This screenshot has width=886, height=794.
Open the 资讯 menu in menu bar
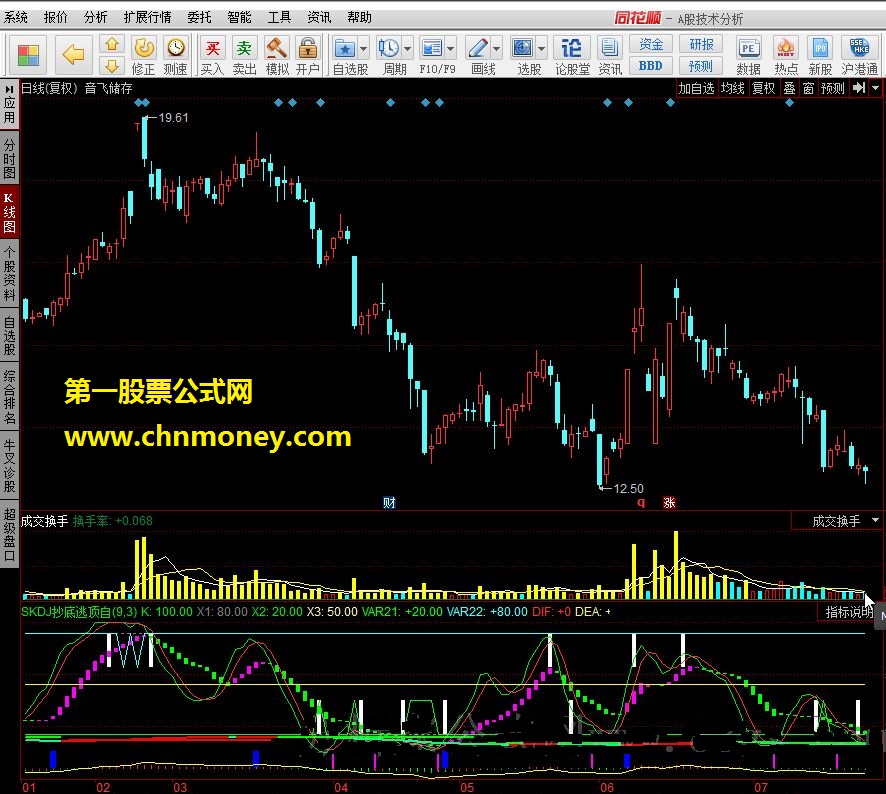click(319, 18)
